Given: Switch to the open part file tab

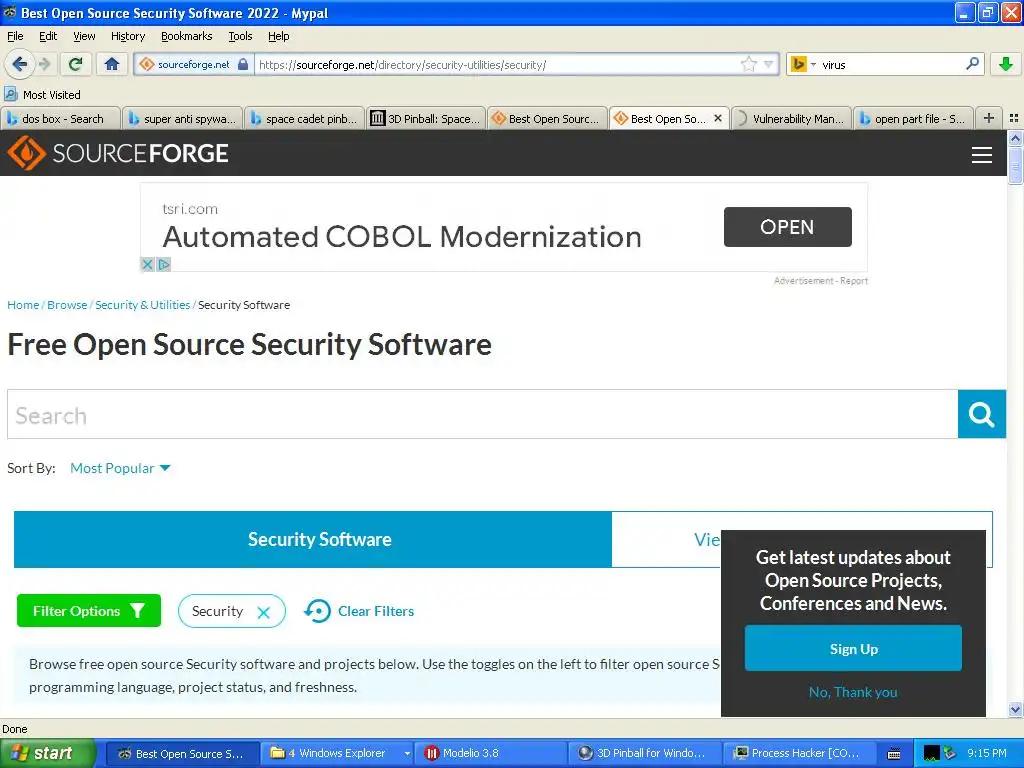Looking at the screenshot, I should (x=913, y=118).
